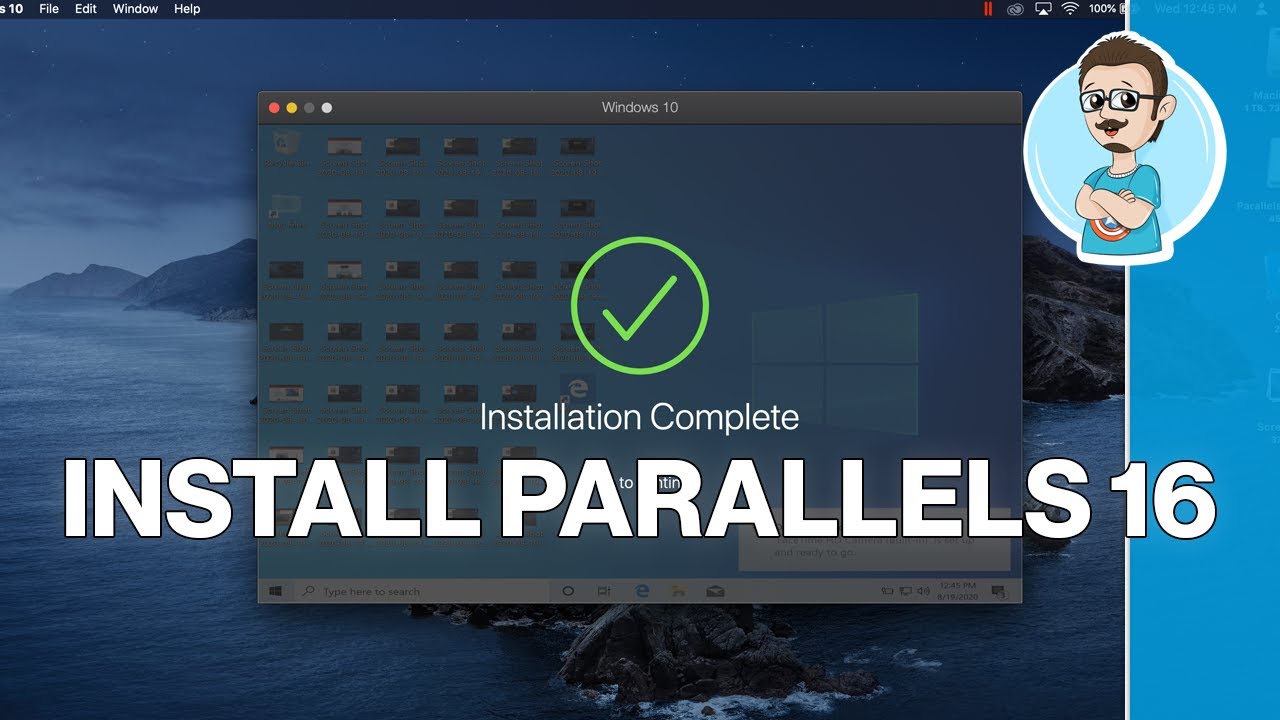
Task: Open the File menu in the Mac menu bar
Action: point(48,9)
